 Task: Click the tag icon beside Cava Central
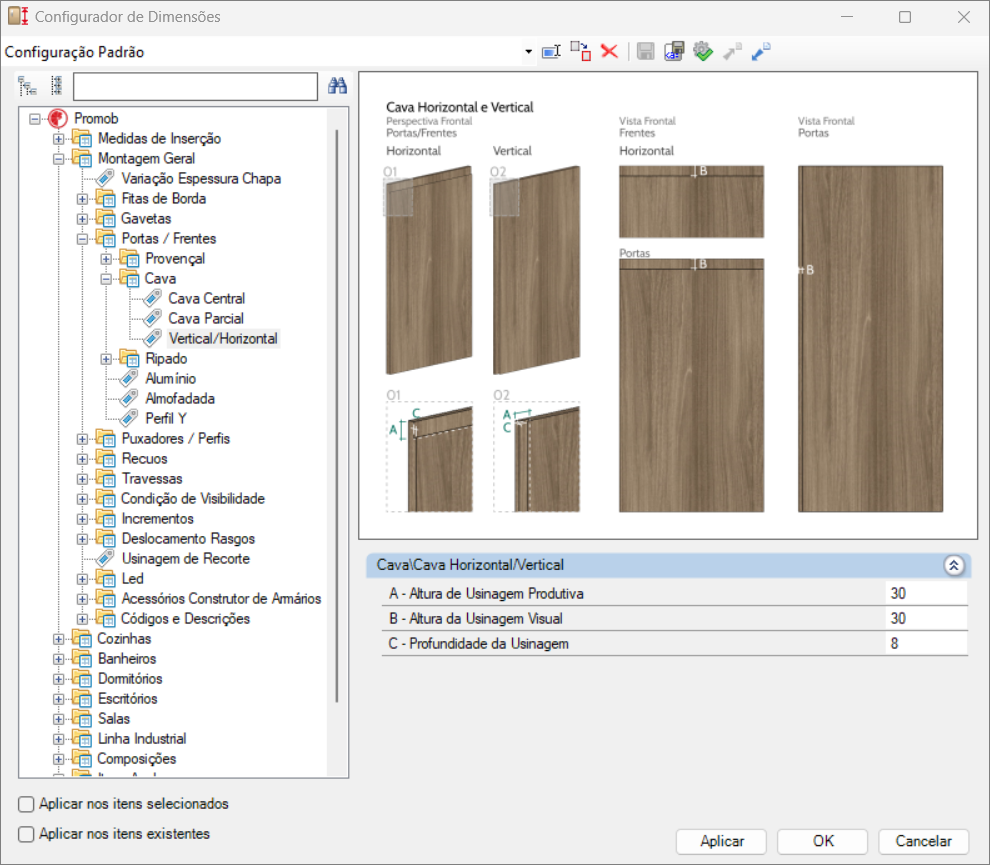(152, 298)
